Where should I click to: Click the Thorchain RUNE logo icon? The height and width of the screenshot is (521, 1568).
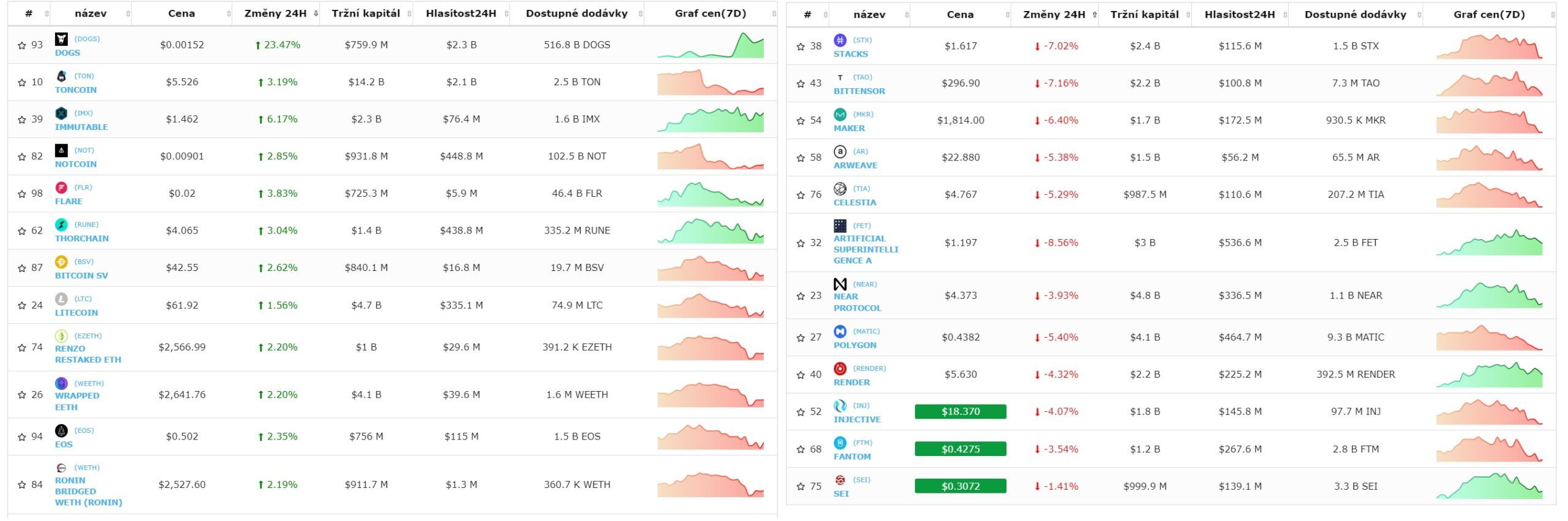[61, 225]
